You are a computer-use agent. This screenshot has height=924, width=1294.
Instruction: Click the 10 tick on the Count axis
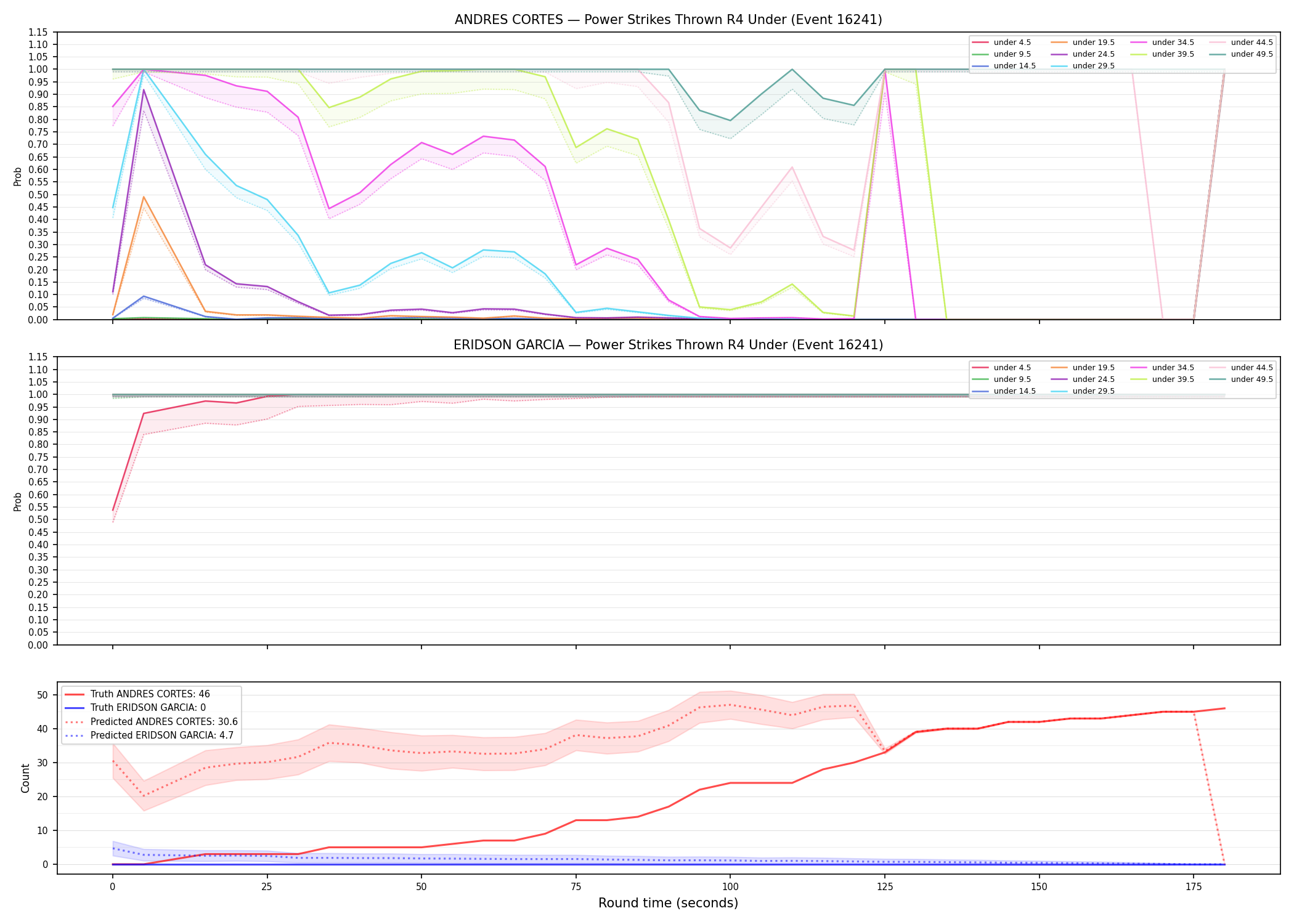[43, 830]
